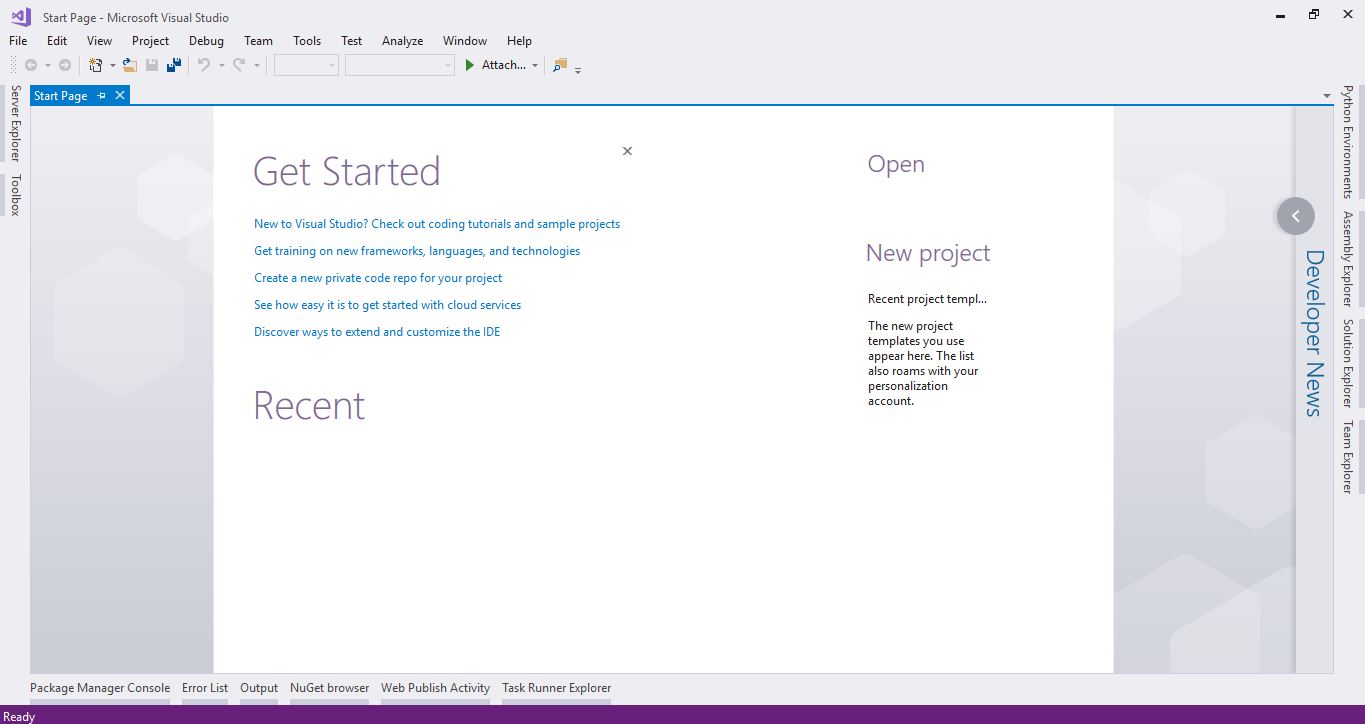This screenshot has width=1365, height=724.
Task: Pin the Start Page tab
Action: (101, 96)
